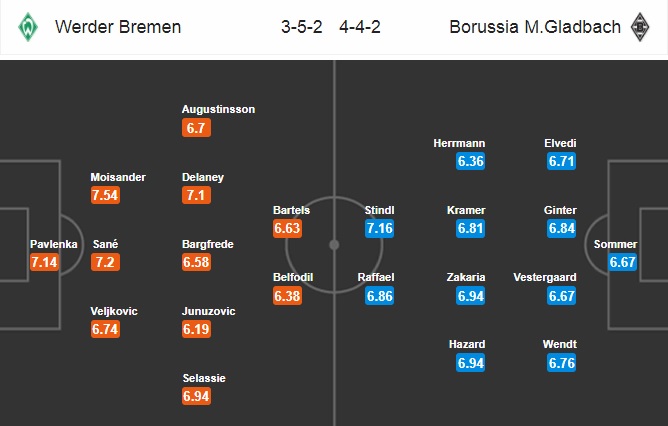Select Selassie's 6.94 rating badge

(x=197, y=397)
